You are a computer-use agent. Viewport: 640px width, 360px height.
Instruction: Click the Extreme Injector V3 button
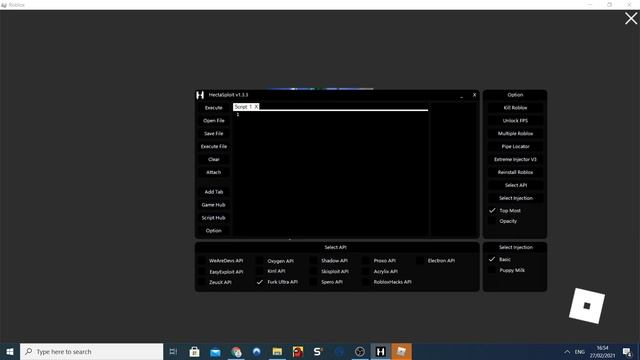coord(515,160)
